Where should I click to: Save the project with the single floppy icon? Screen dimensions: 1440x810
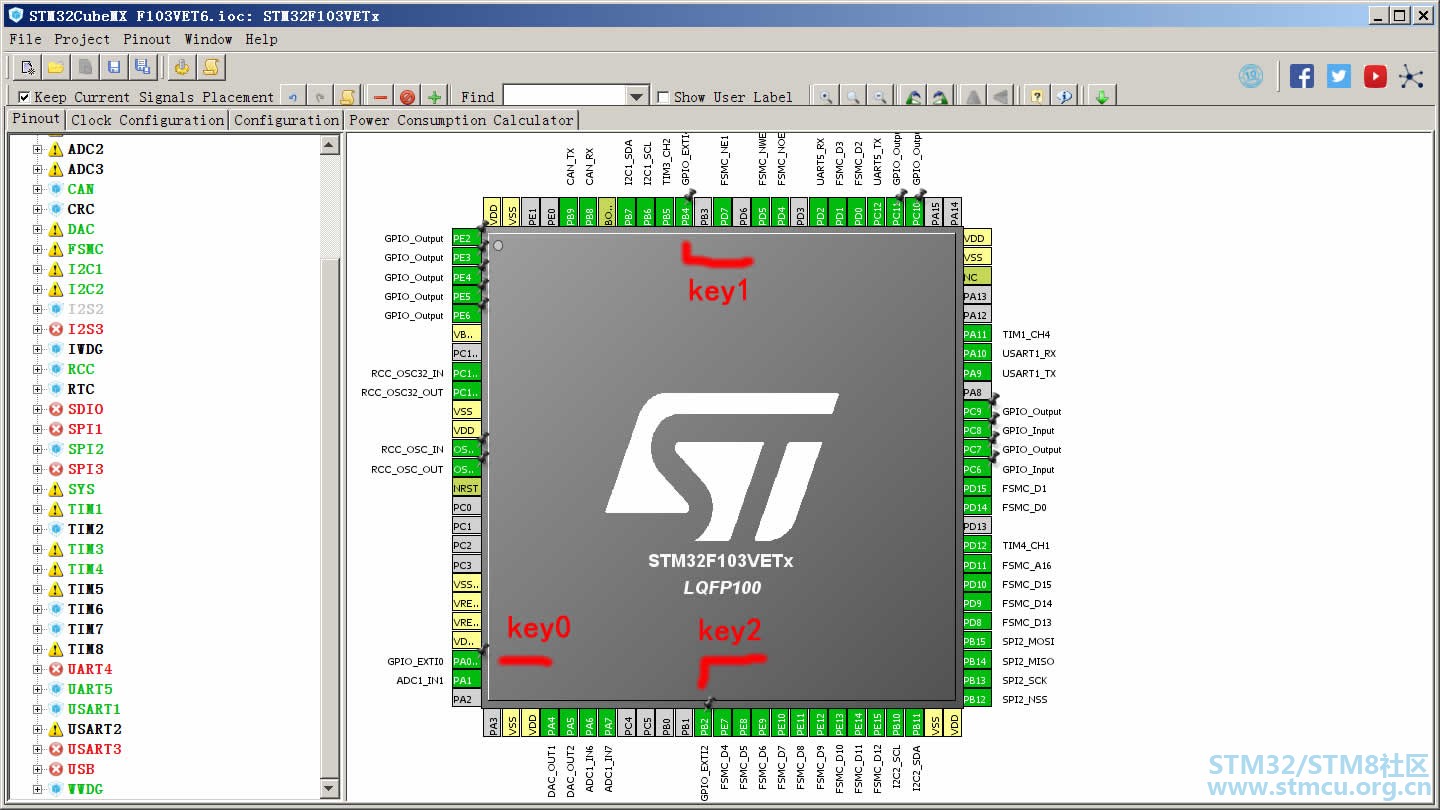[114, 67]
